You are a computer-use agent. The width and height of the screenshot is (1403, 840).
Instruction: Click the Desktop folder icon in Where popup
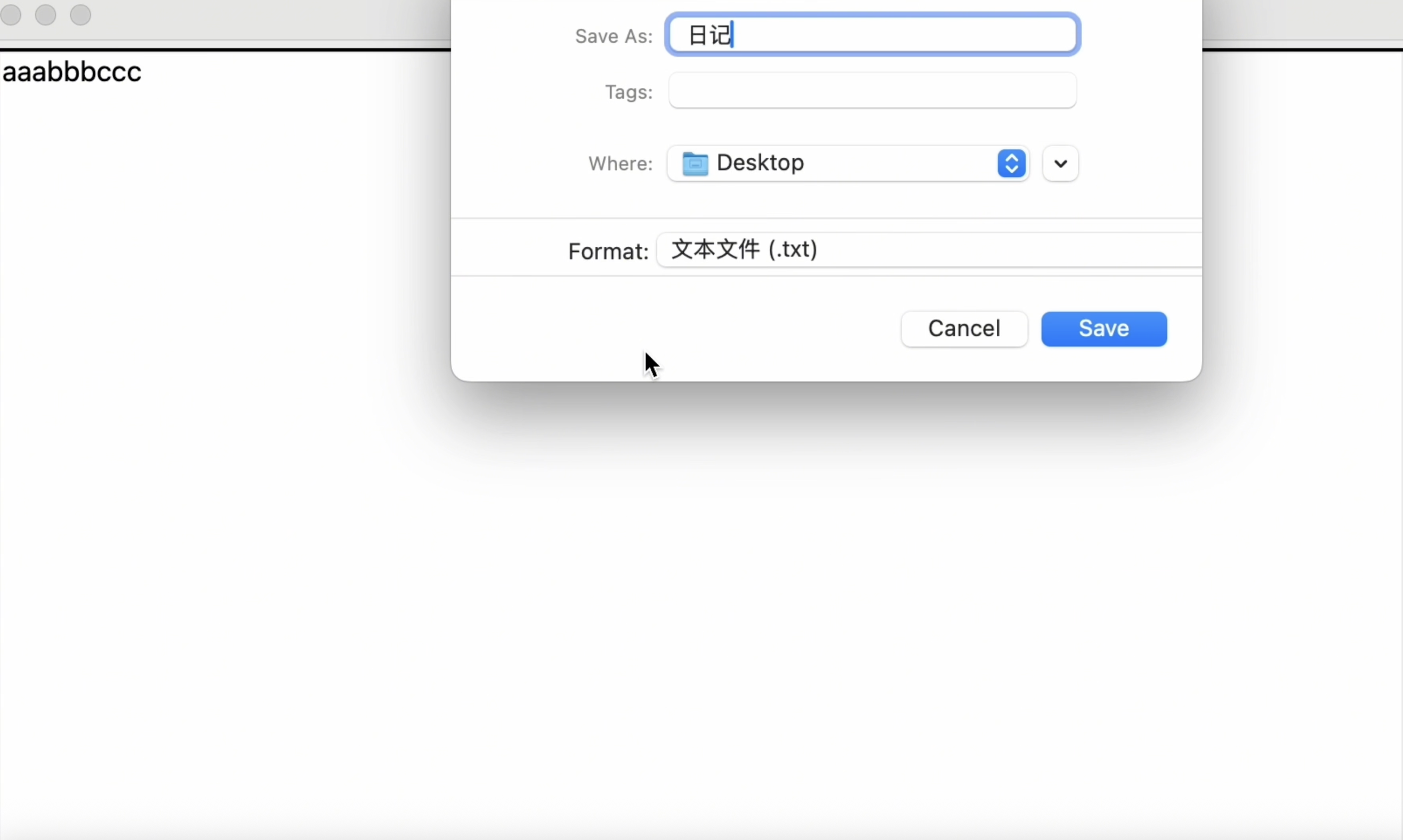coord(695,164)
